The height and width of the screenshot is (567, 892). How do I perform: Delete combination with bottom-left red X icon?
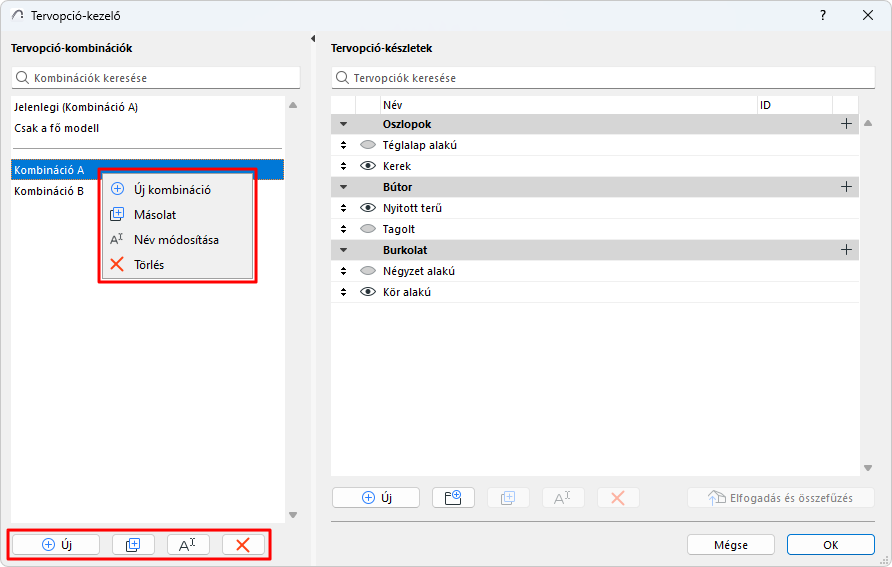243,545
